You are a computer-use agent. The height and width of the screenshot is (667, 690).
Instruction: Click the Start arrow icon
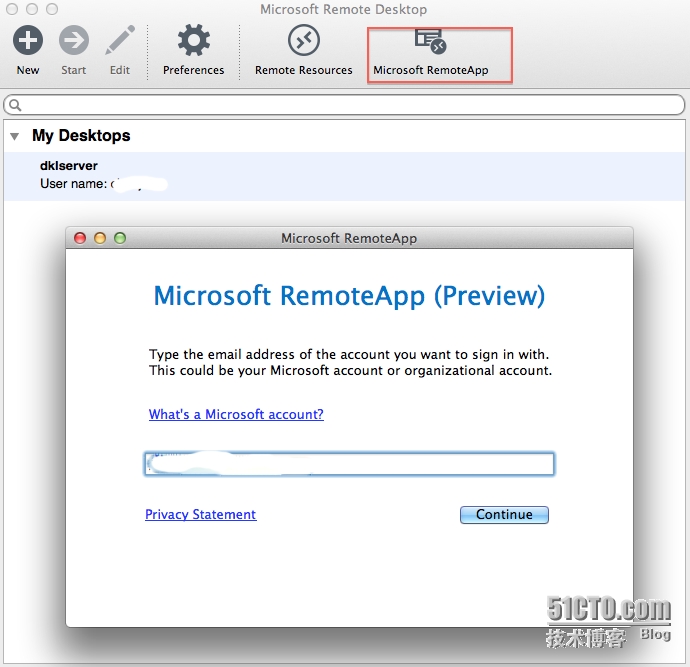[x=73, y=40]
